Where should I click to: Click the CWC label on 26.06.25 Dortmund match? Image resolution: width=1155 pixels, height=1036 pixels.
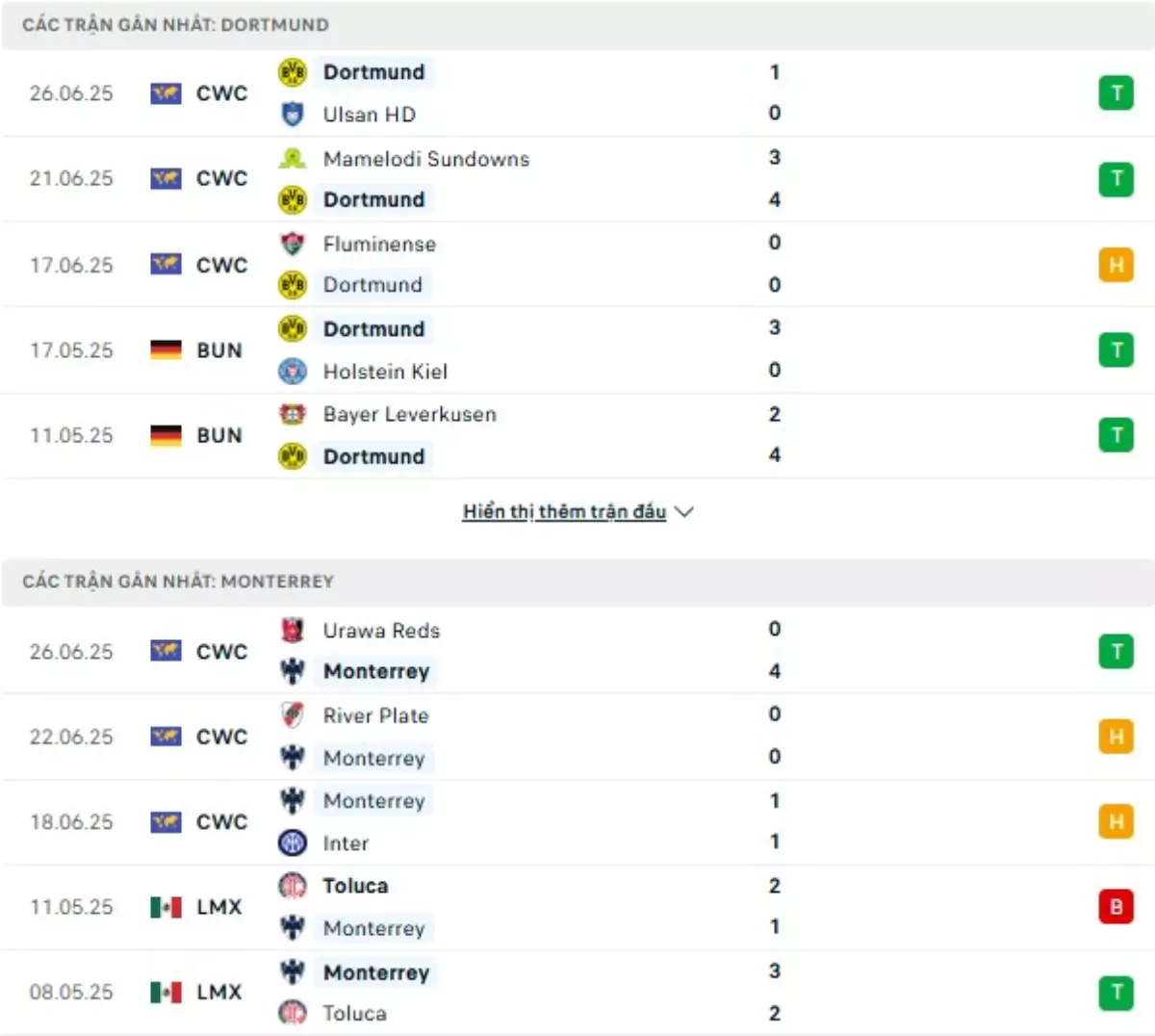(221, 93)
